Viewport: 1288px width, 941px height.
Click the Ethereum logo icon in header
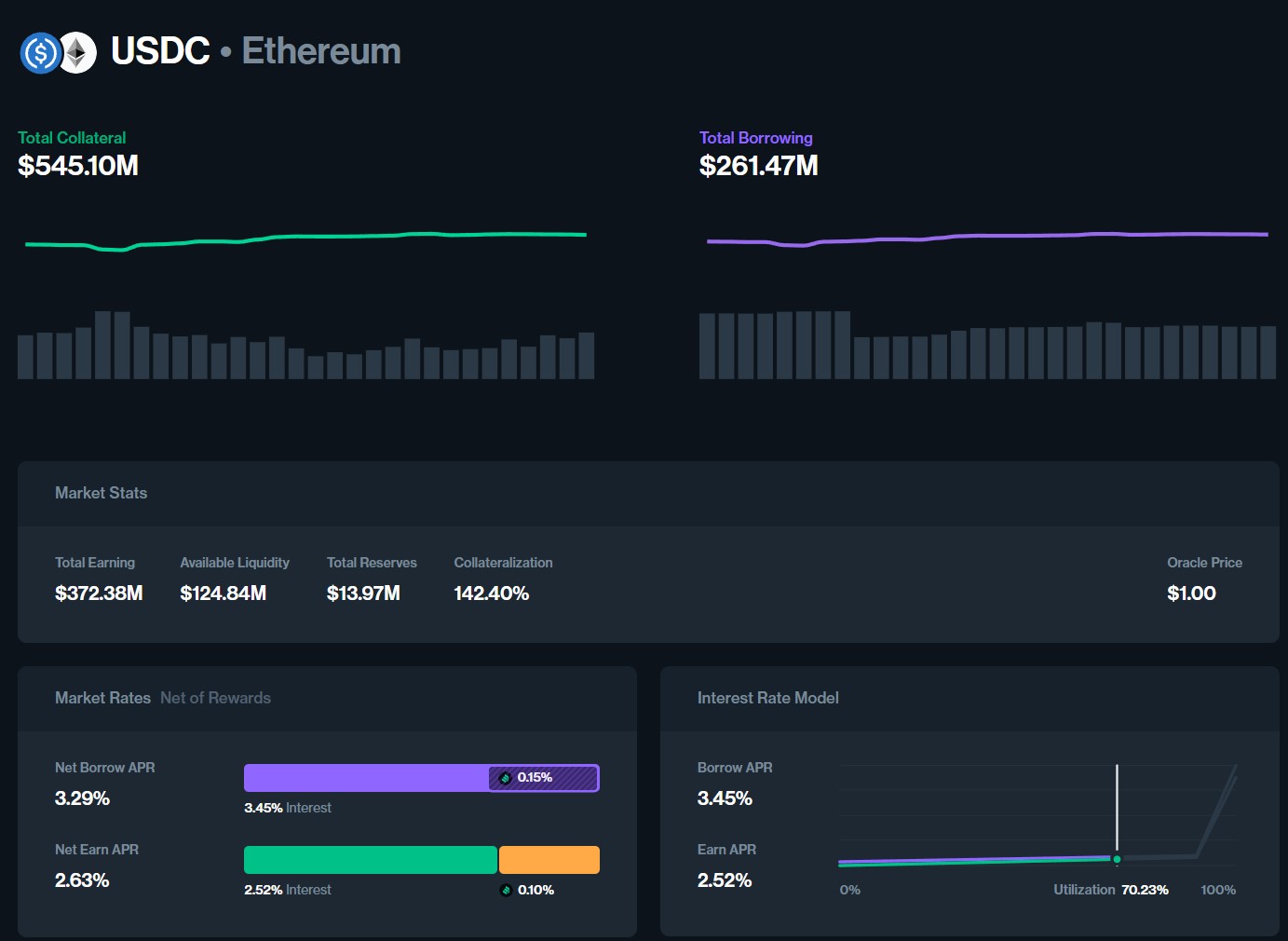pos(78,53)
